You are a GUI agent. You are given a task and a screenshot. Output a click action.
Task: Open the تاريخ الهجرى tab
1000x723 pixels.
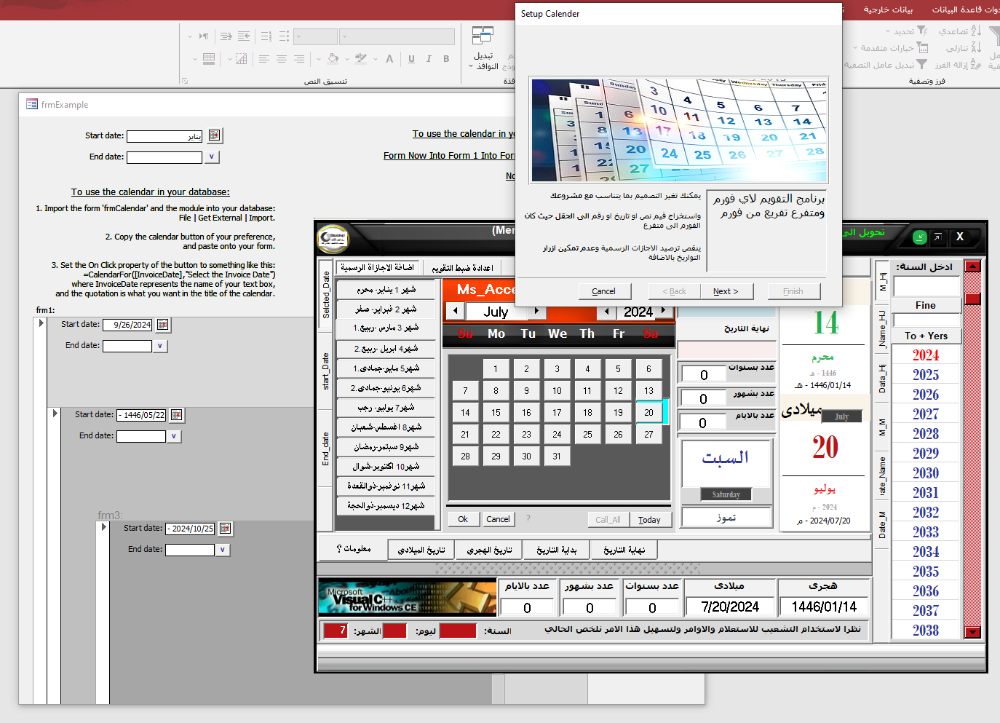[x=489, y=550]
